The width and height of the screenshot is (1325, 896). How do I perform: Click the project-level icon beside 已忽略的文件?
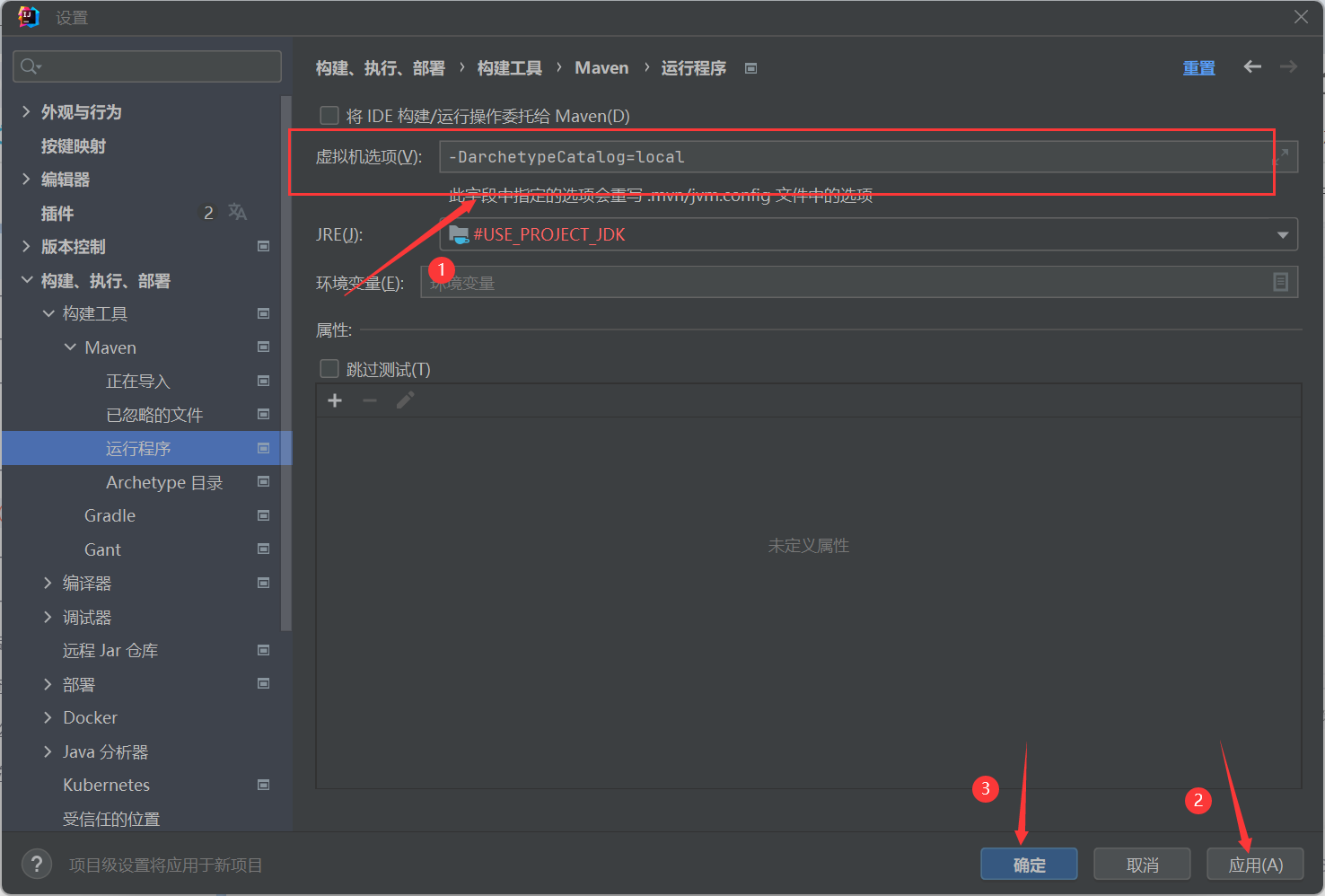tap(264, 414)
